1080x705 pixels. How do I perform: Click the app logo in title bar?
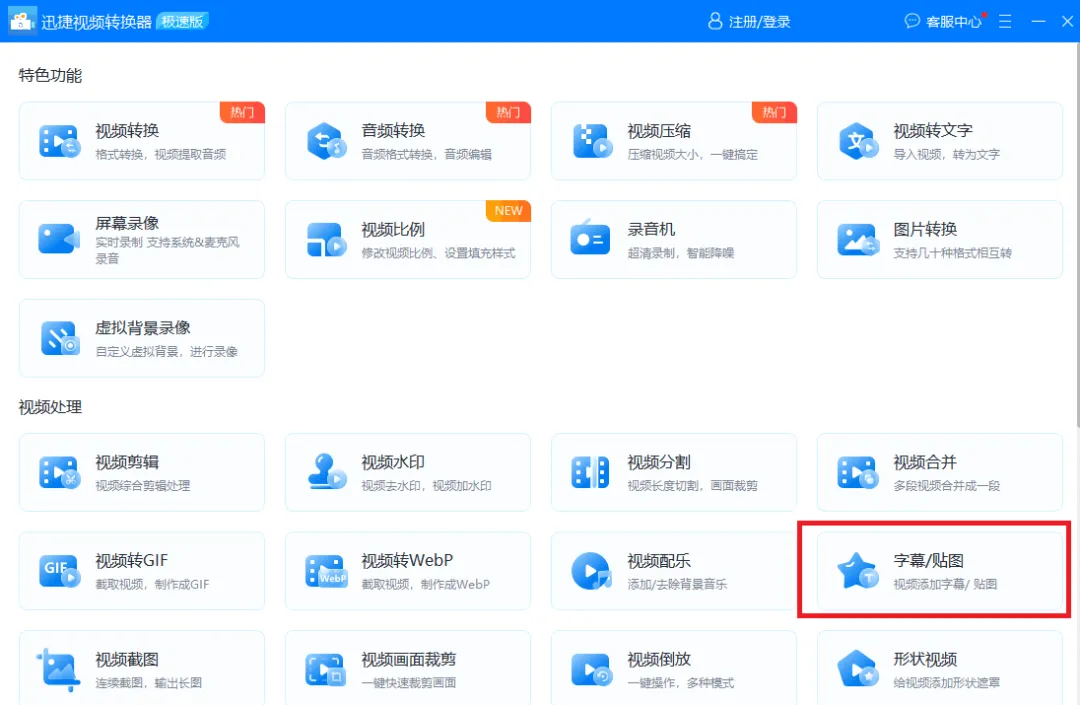tap(21, 21)
